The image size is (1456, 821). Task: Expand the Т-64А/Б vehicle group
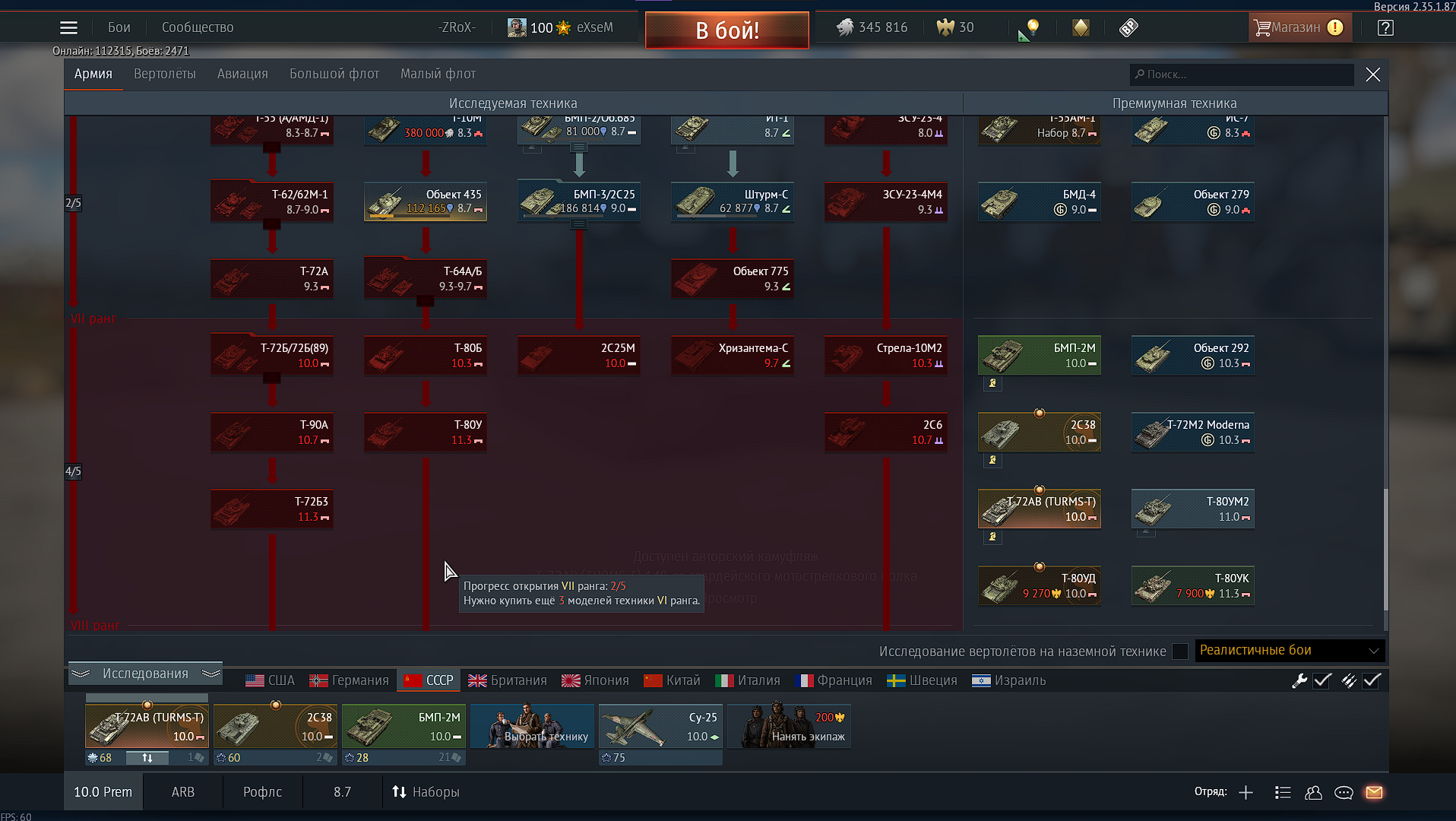tap(426, 301)
